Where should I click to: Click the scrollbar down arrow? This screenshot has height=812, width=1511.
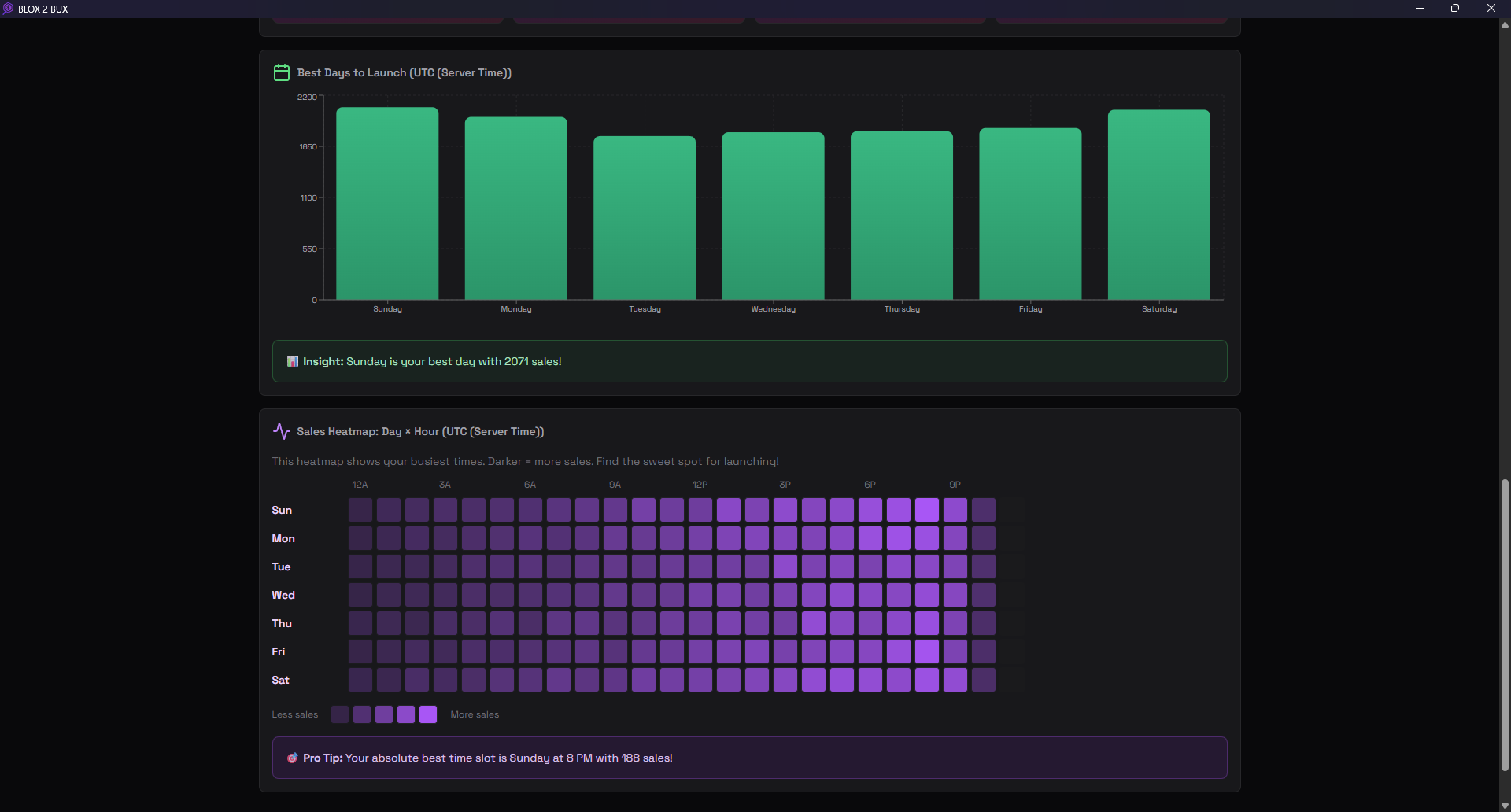pyautogui.click(x=1504, y=804)
